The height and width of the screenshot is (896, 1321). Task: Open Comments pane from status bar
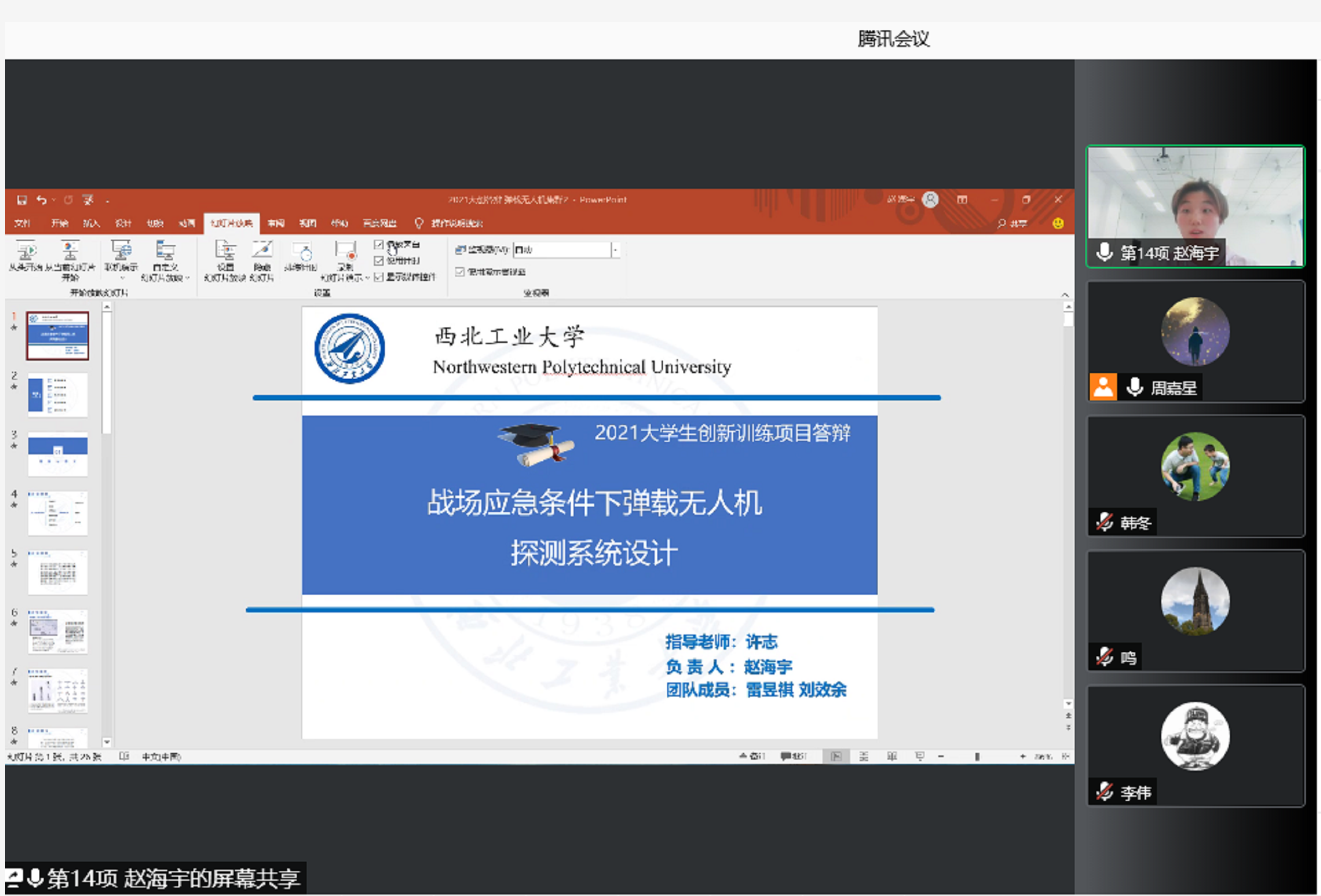coord(794,756)
